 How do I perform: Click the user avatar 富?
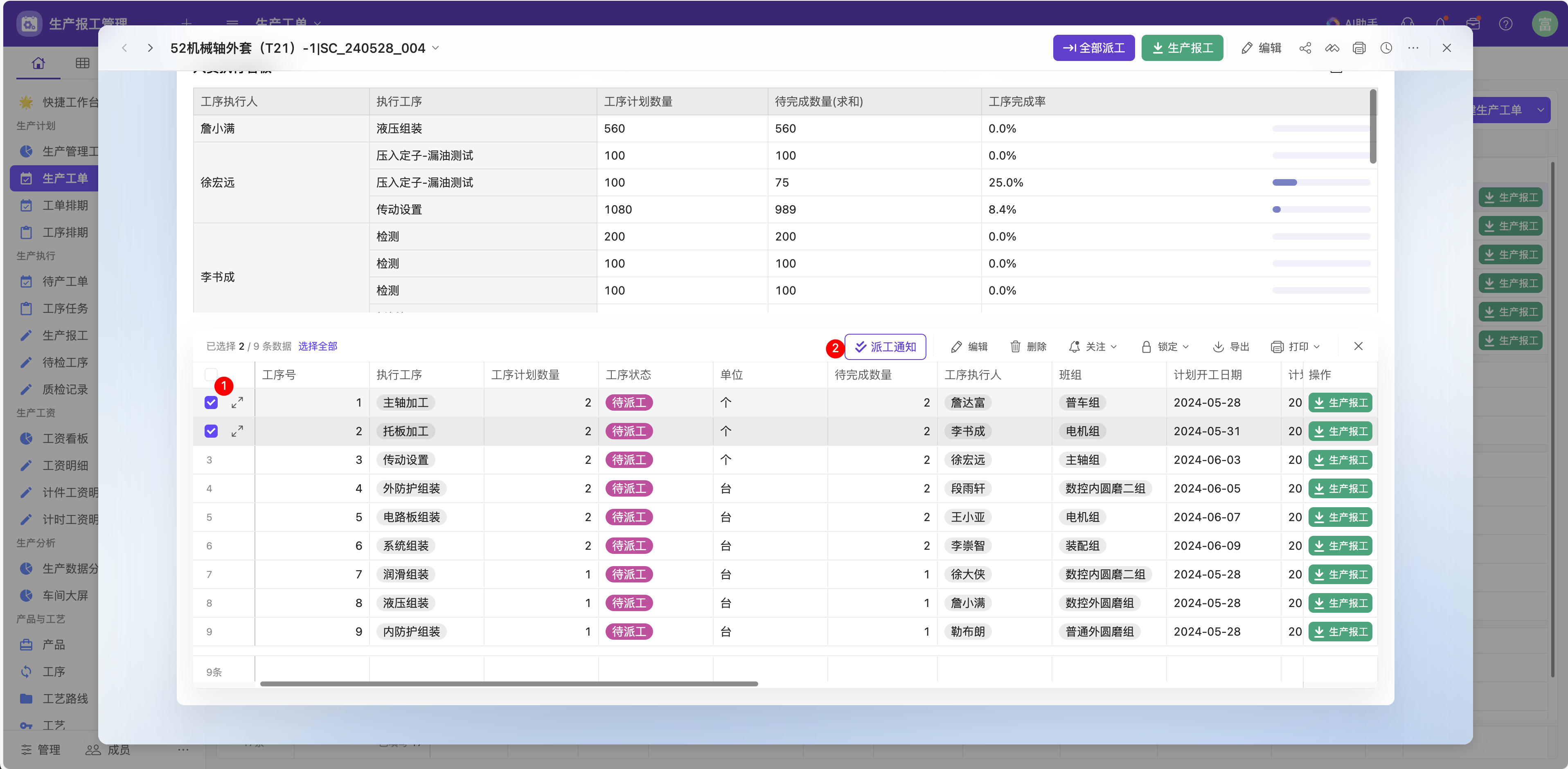[1544, 24]
